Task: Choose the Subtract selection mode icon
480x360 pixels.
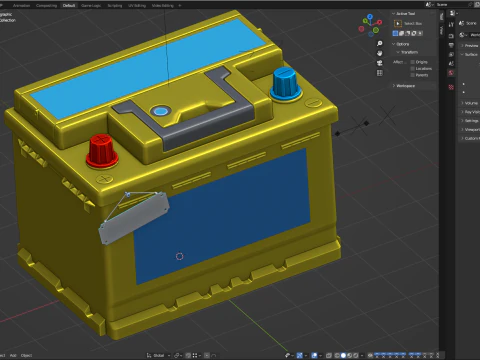Action: tap(408, 33)
